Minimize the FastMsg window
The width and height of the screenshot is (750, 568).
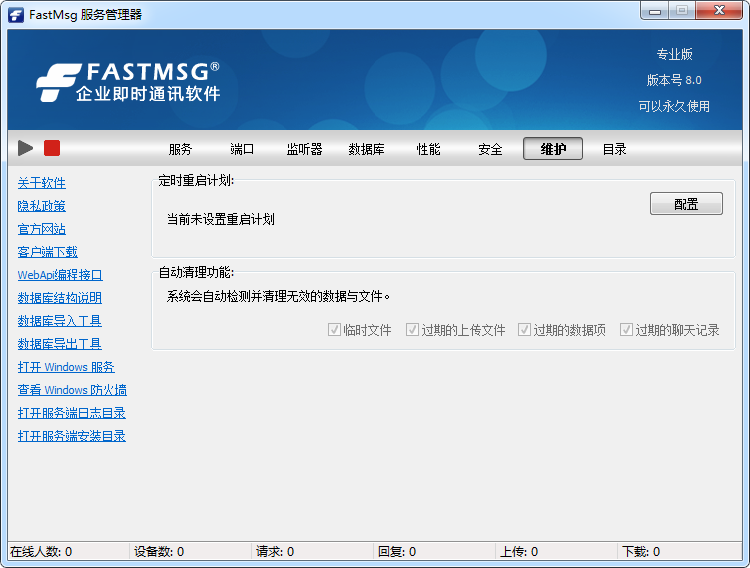(655, 11)
